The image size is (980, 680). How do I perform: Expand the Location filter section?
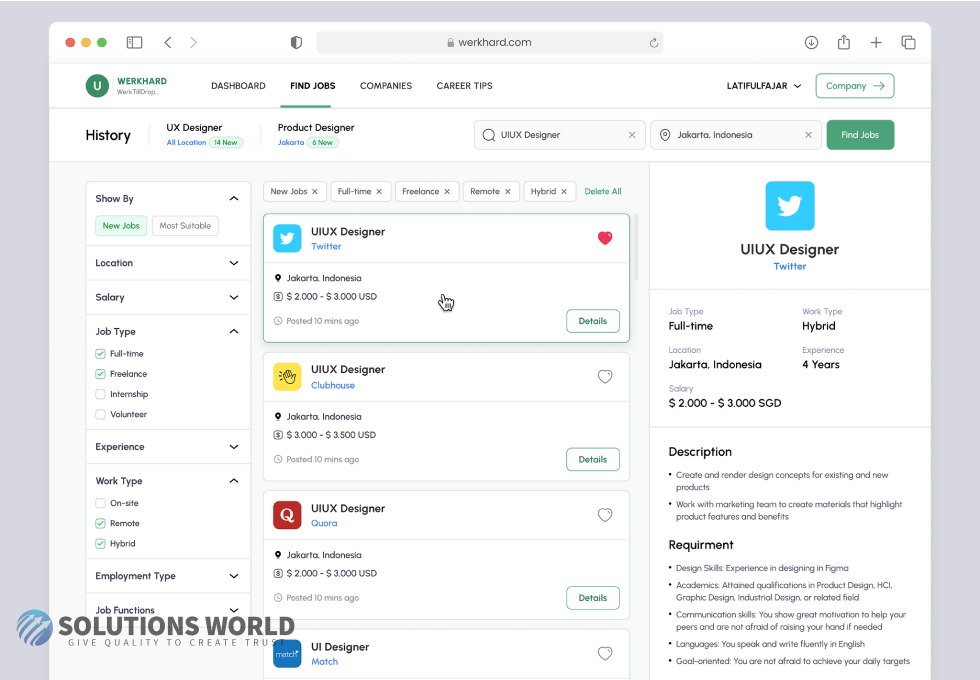pyautogui.click(x=234, y=263)
